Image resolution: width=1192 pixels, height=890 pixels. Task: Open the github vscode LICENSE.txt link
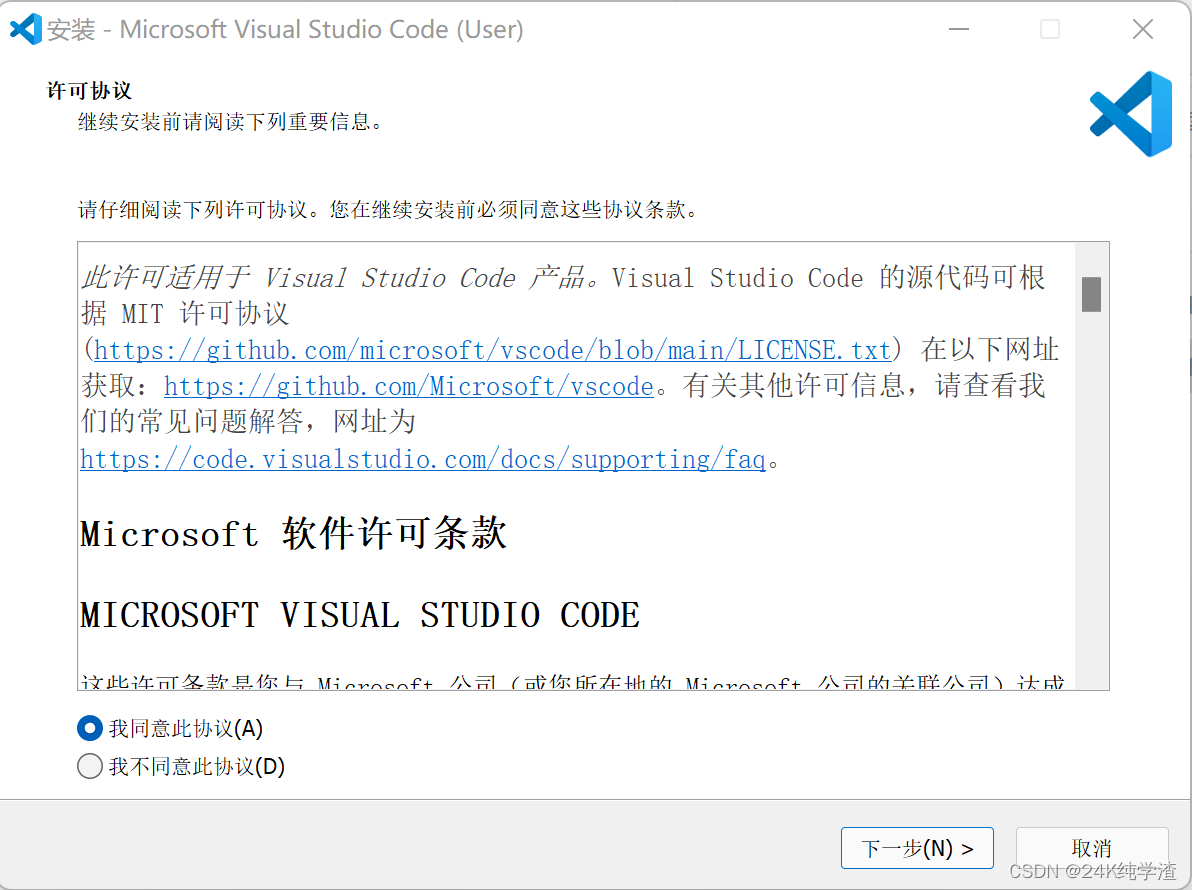(492, 350)
